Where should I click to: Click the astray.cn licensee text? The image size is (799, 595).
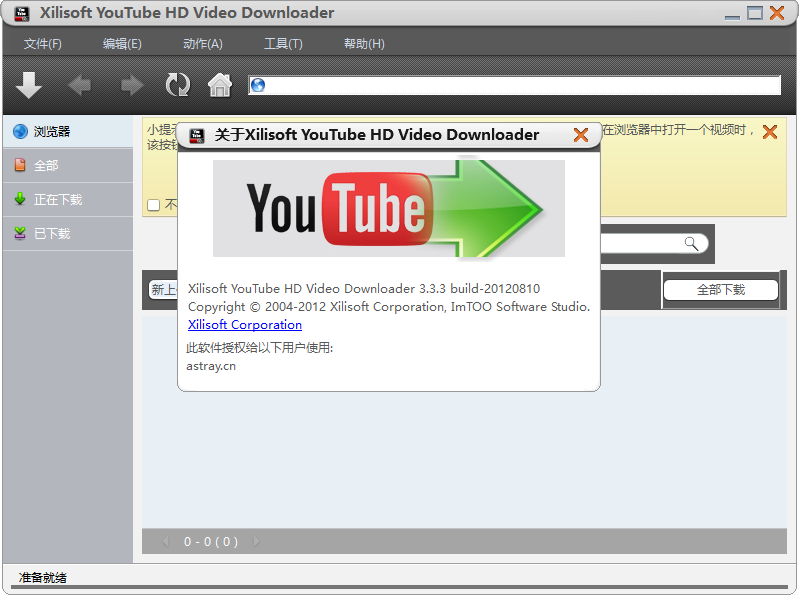coord(211,366)
